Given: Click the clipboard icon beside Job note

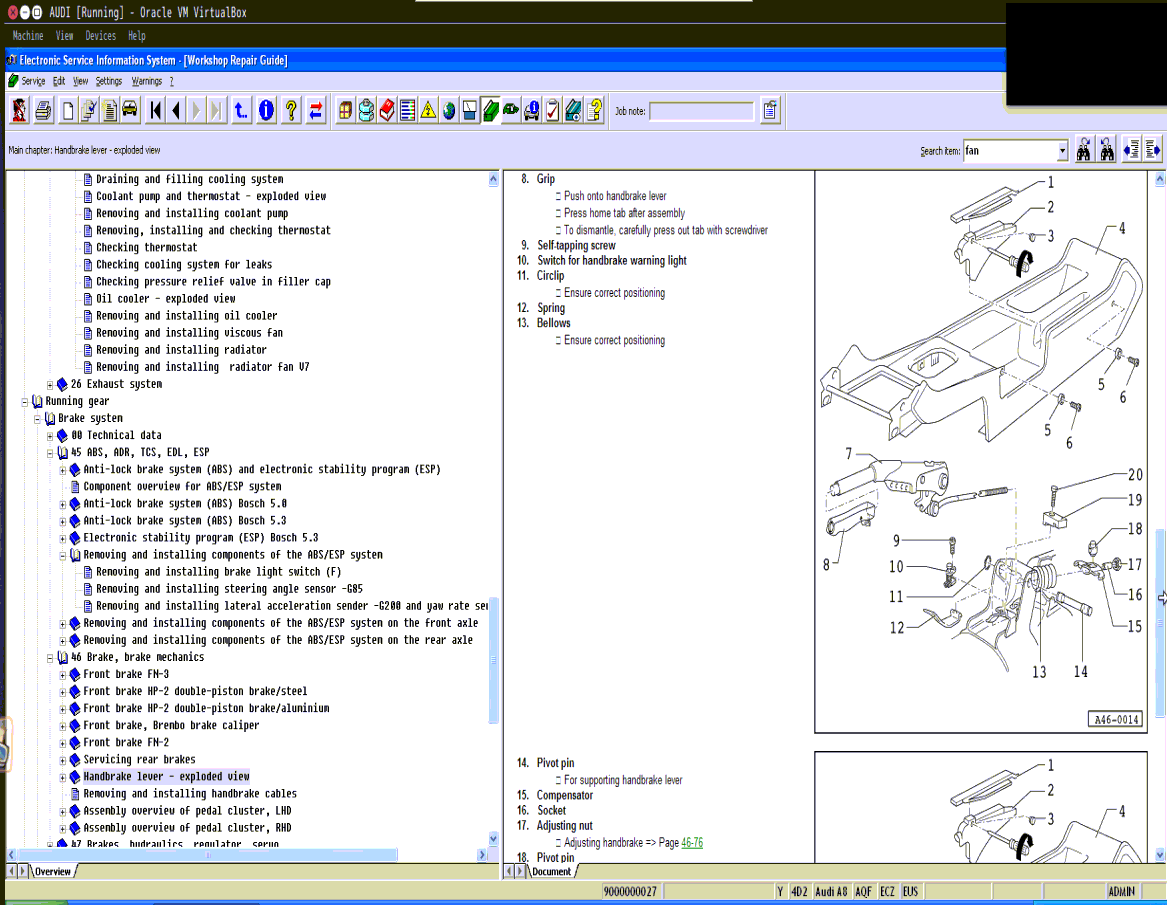Looking at the screenshot, I should pyautogui.click(x=770, y=111).
